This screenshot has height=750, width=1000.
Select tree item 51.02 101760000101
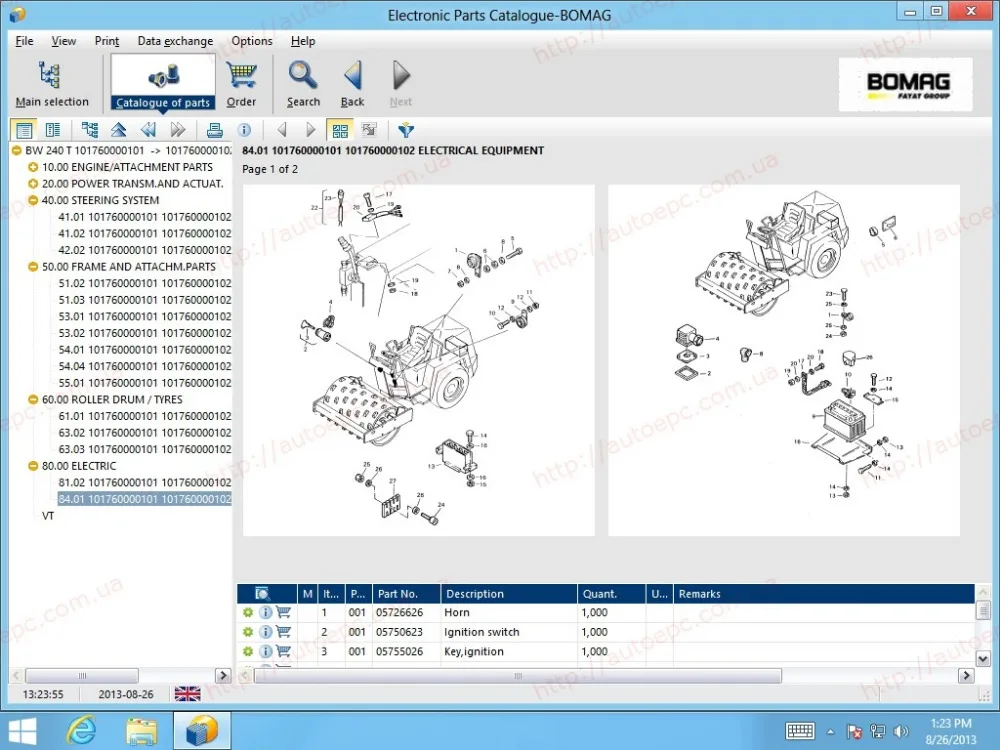click(145, 283)
